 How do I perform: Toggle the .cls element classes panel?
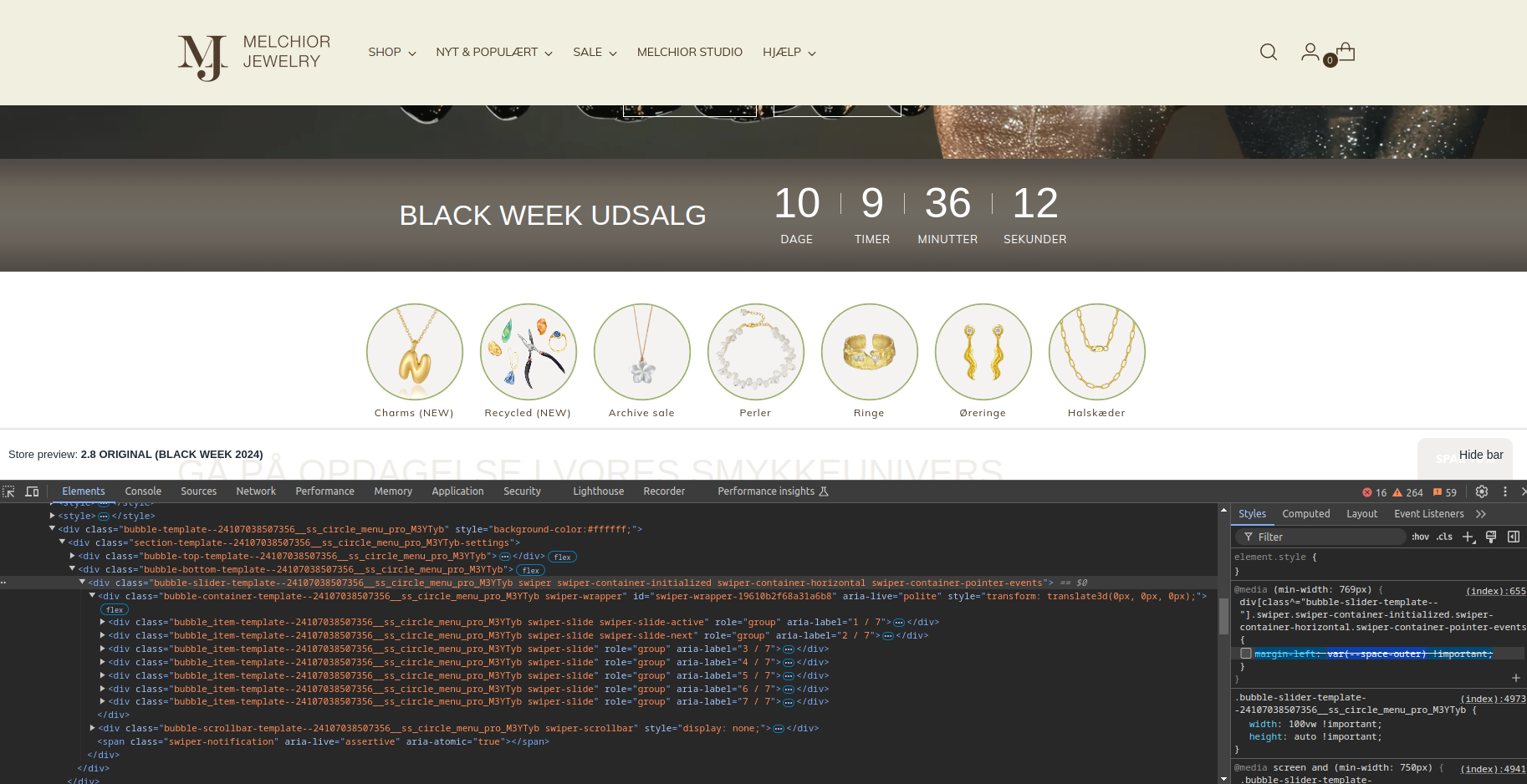click(1444, 537)
